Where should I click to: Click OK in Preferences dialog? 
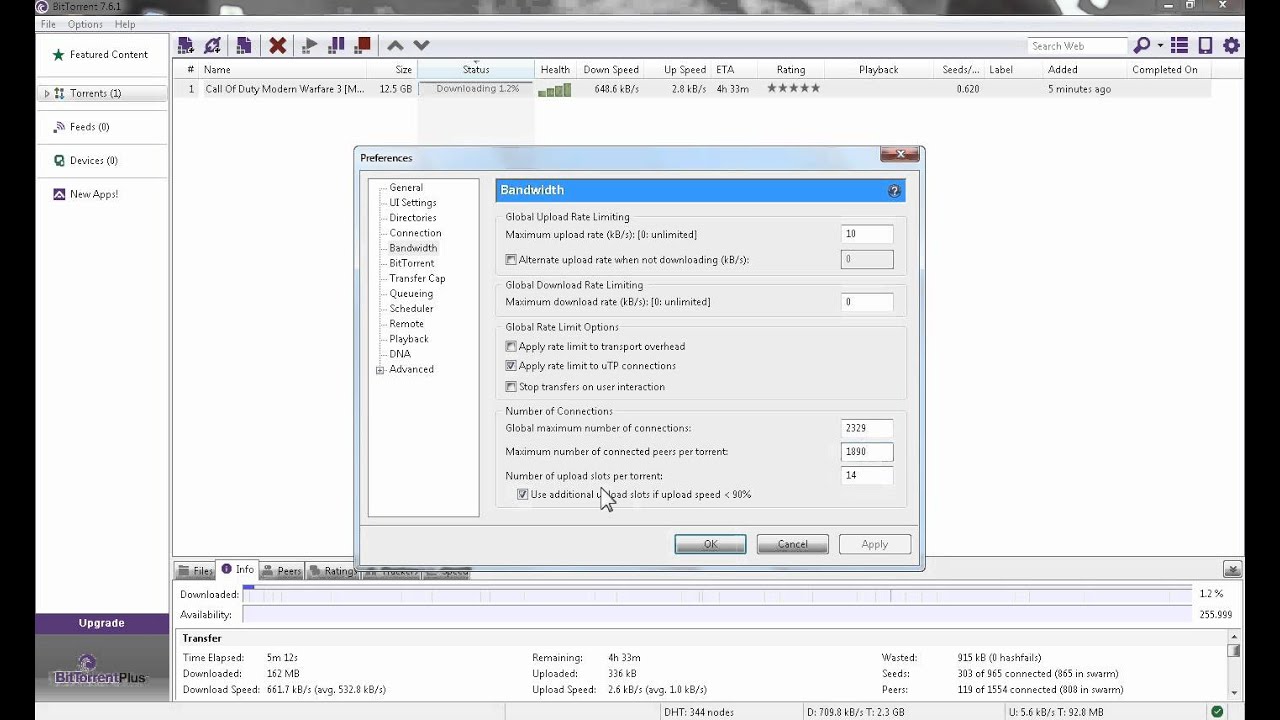click(x=710, y=544)
